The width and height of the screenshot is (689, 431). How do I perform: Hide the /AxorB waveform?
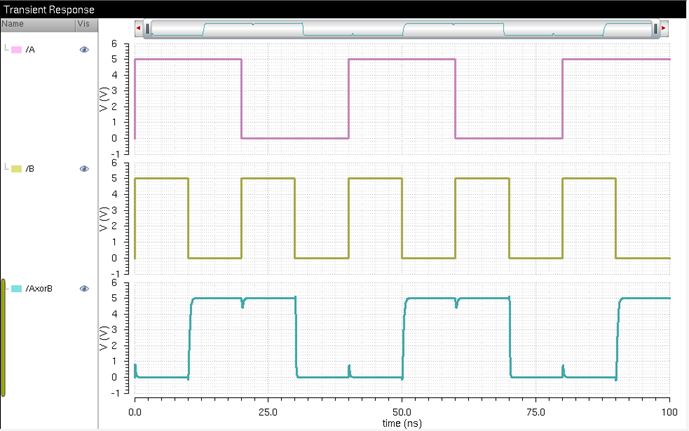[x=84, y=289]
